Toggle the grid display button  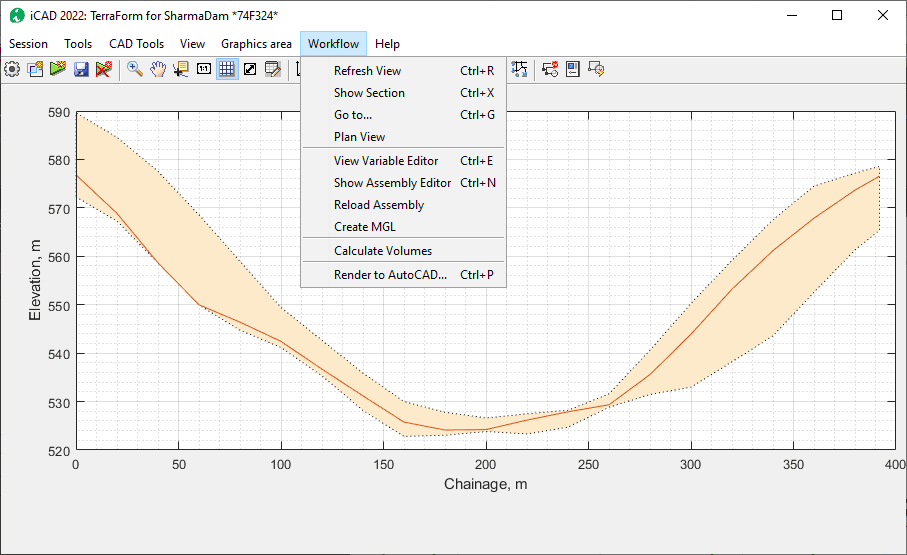point(227,69)
